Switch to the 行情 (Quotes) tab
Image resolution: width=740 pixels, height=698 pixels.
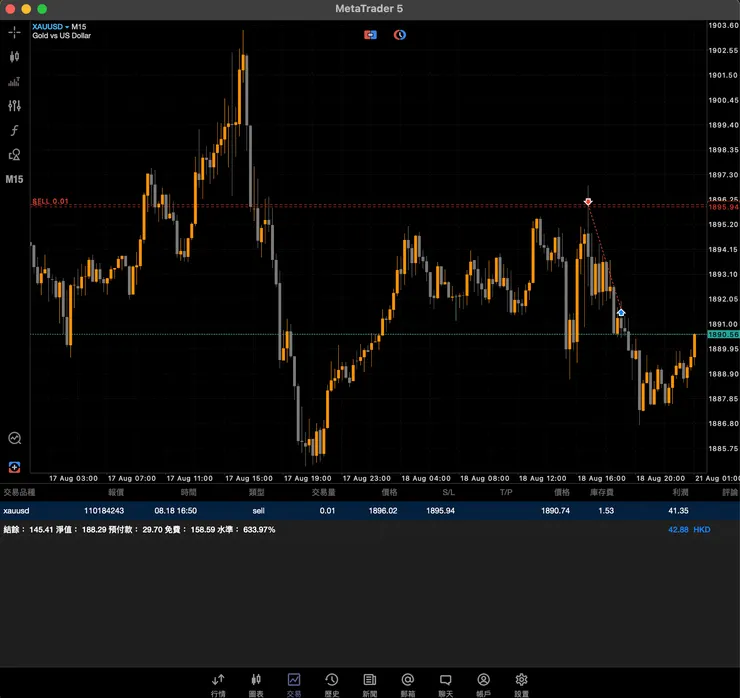pyautogui.click(x=218, y=684)
